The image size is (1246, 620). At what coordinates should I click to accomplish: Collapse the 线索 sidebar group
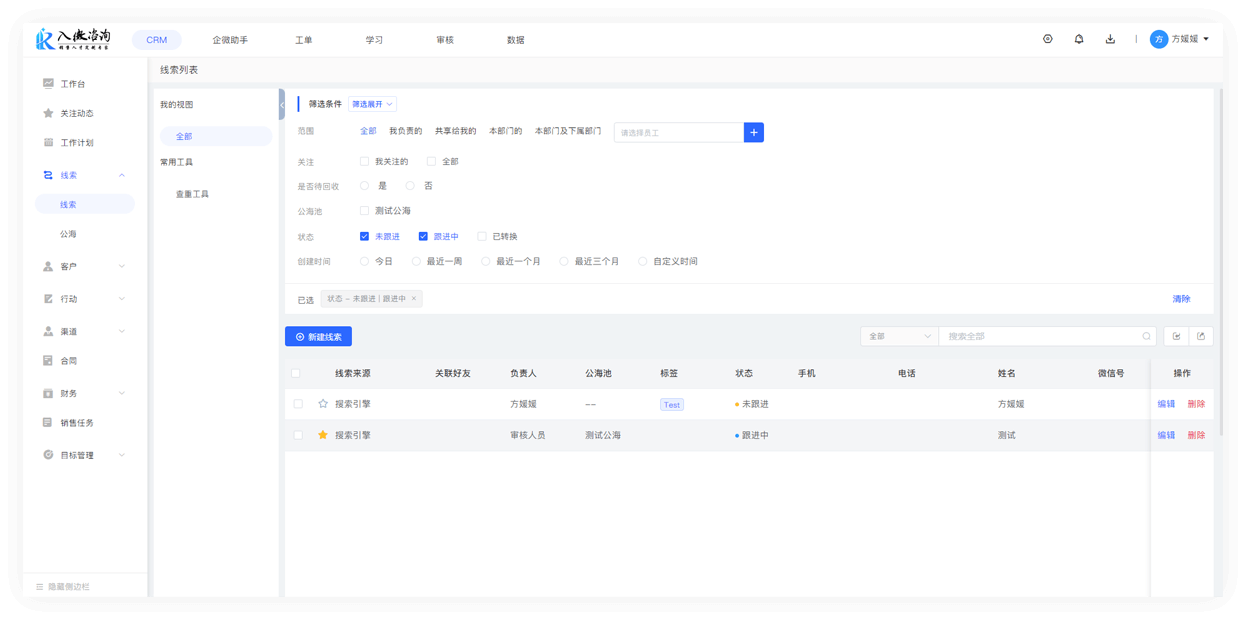(x=122, y=175)
